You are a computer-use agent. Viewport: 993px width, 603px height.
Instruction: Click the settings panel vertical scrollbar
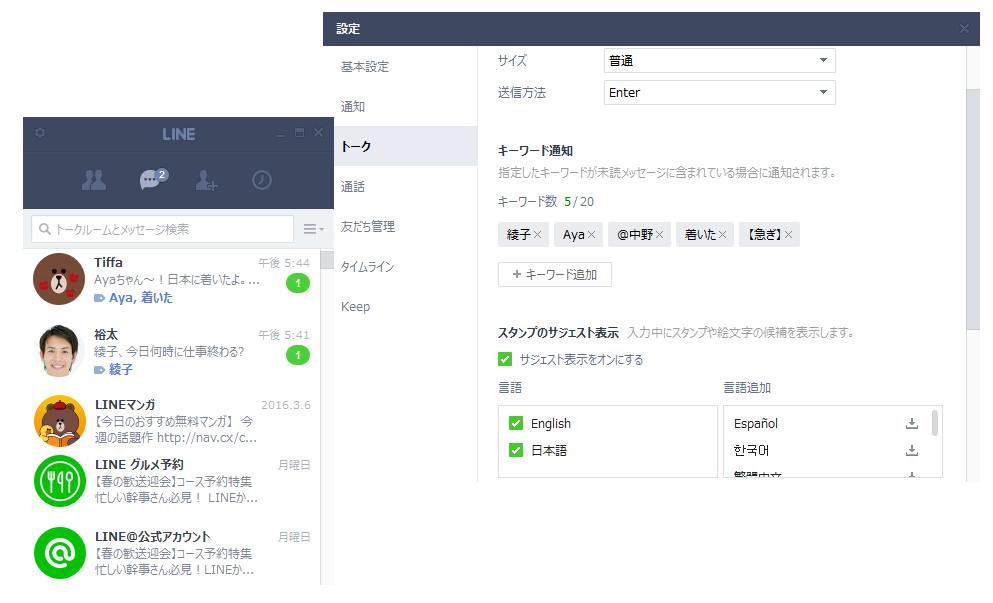(973, 209)
